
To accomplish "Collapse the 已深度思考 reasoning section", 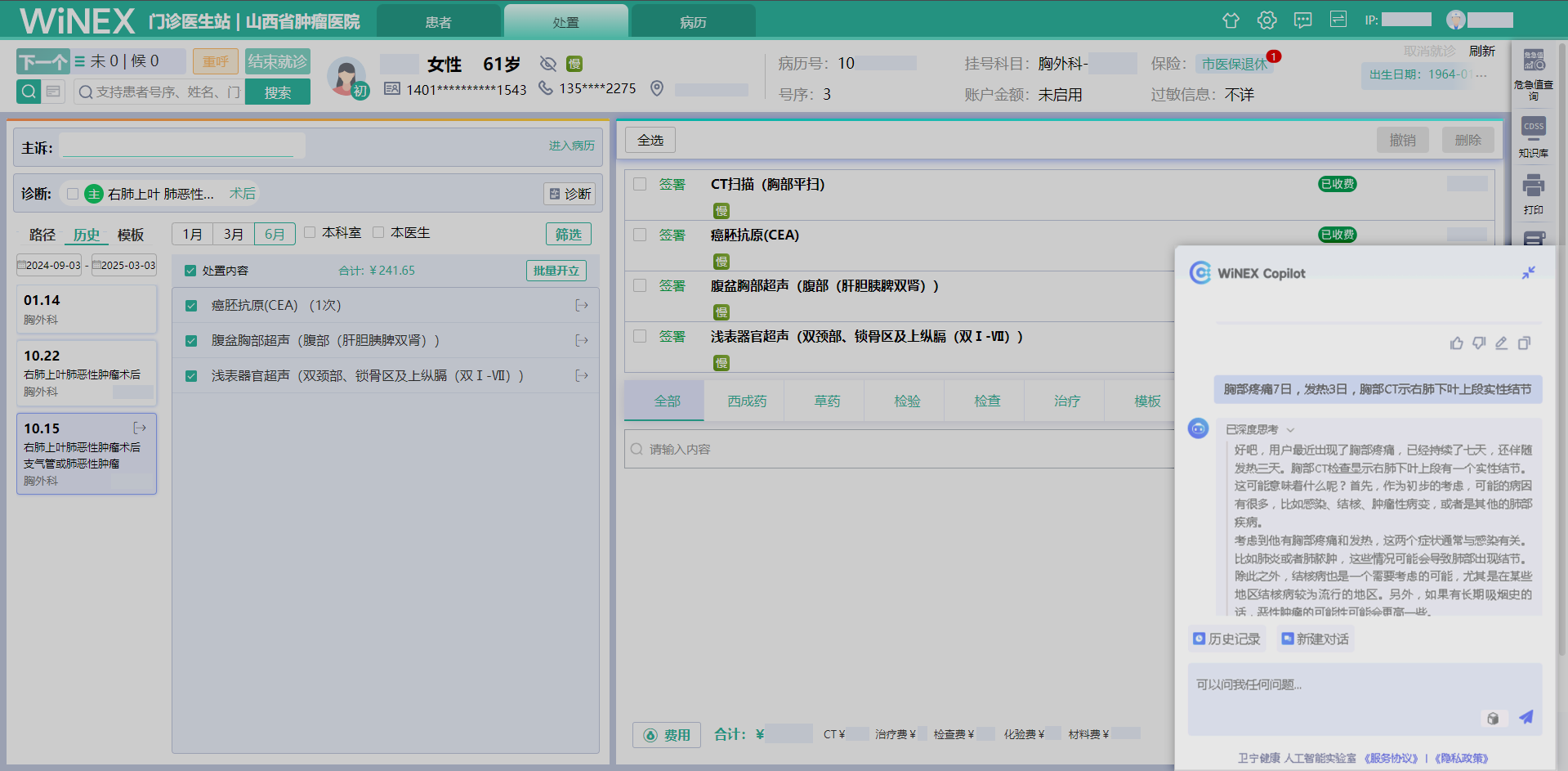I will coord(1291,430).
